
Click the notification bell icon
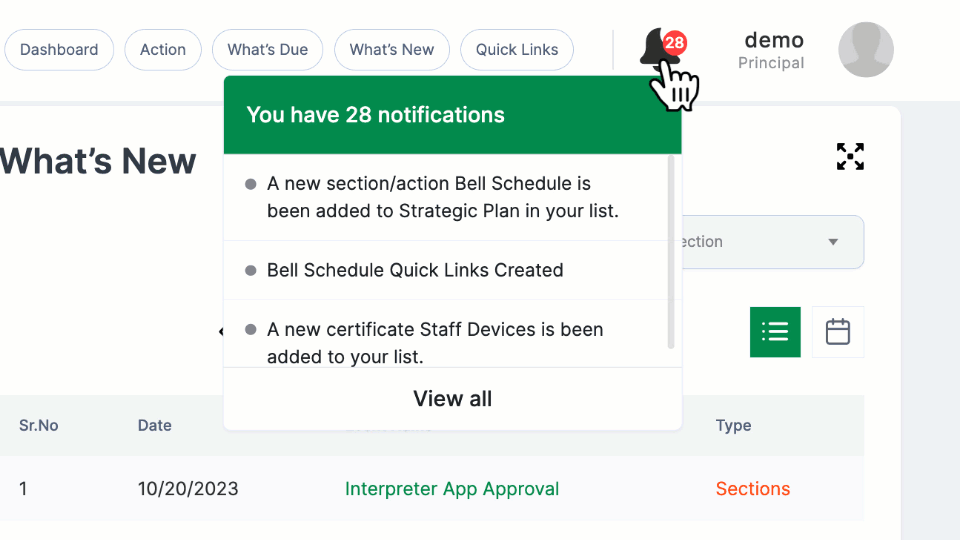coord(658,47)
